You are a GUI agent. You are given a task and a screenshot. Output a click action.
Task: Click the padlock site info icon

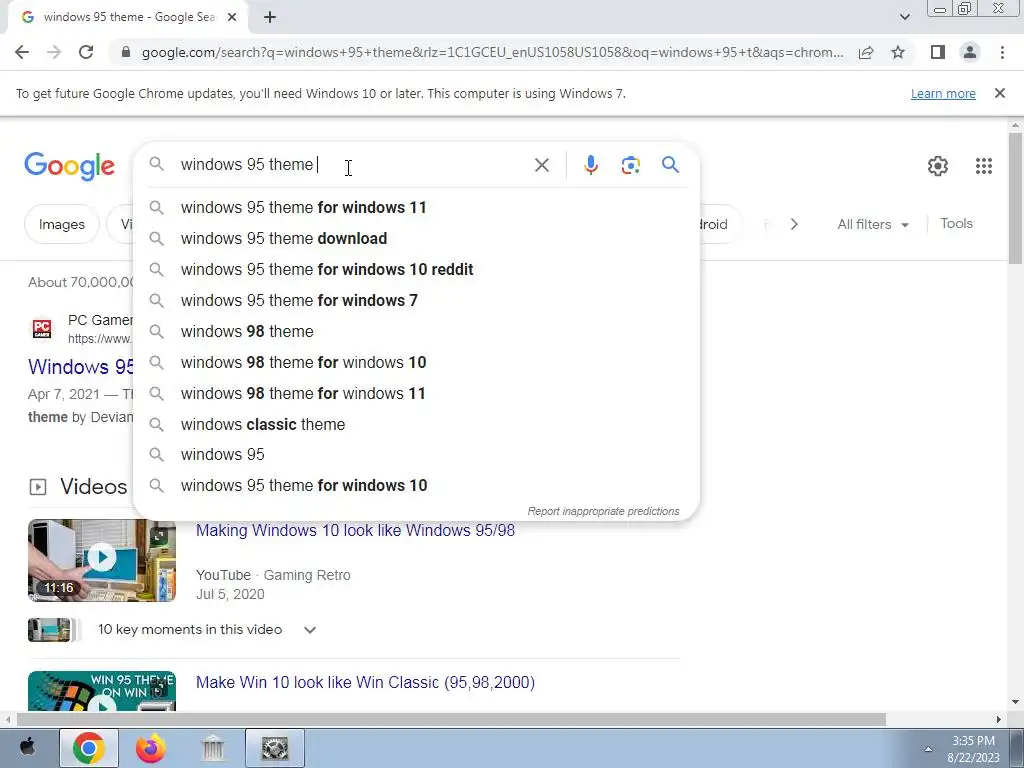click(126, 52)
